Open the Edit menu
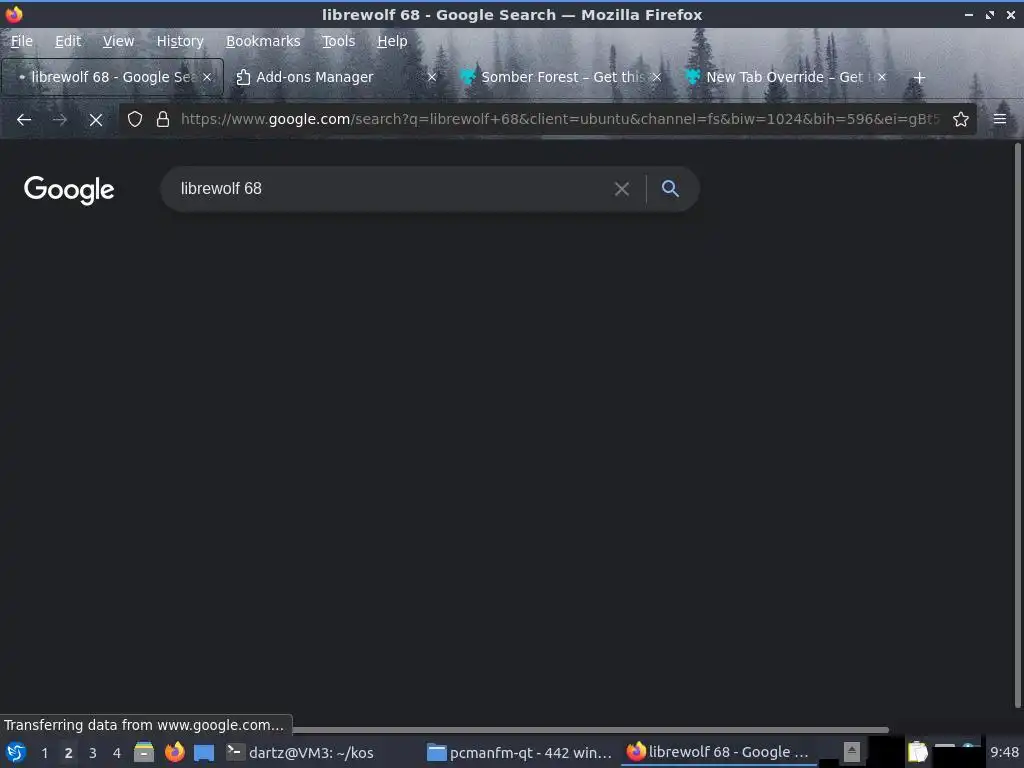This screenshot has width=1024, height=768. click(68, 41)
